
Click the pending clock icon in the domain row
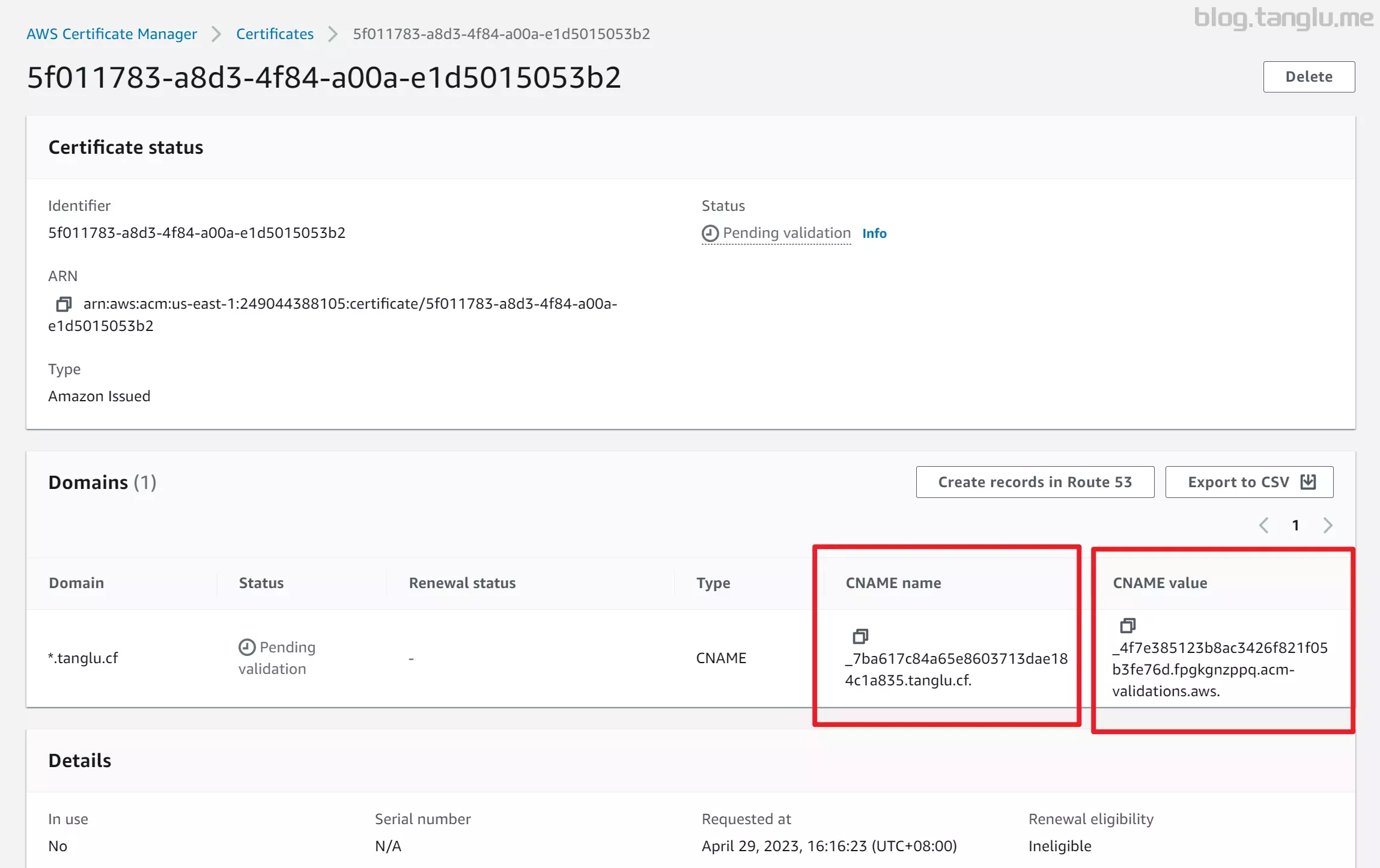pos(247,647)
